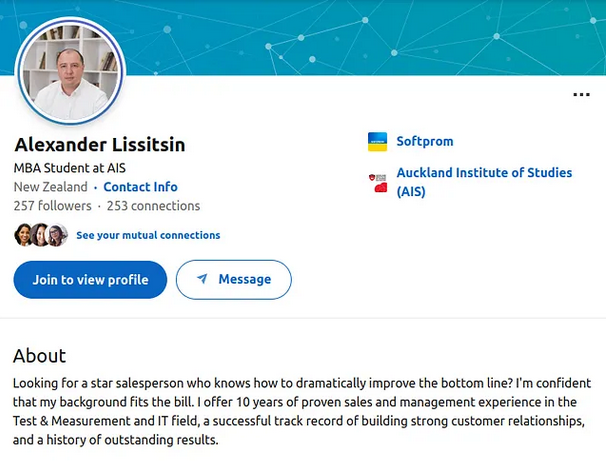Screen dimensions: 606x462
Task: Click the Auckland Institute of Studies logo icon
Action: point(377,182)
